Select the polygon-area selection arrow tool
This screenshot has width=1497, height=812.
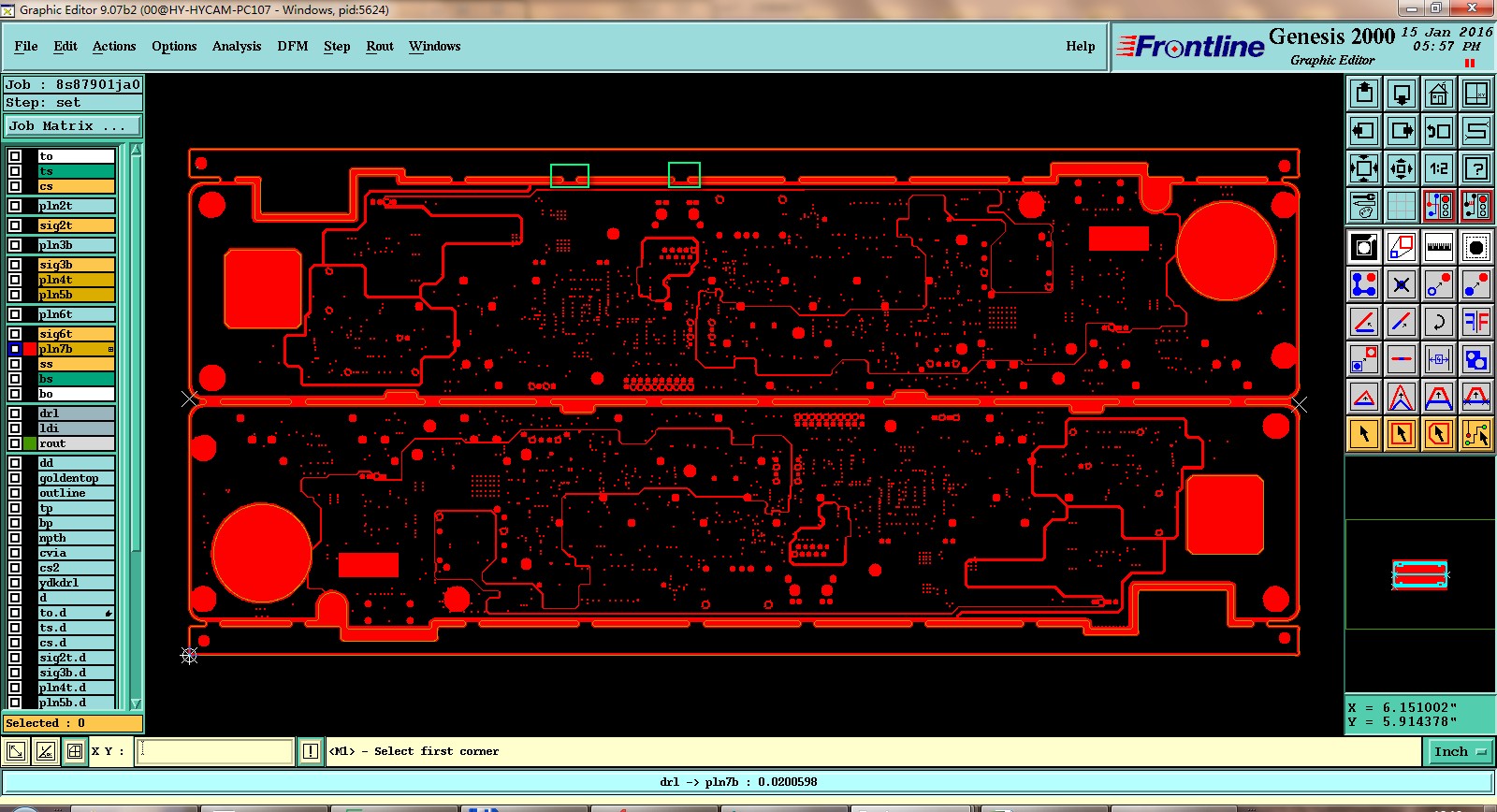pyautogui.click(x=1439, y=434)
